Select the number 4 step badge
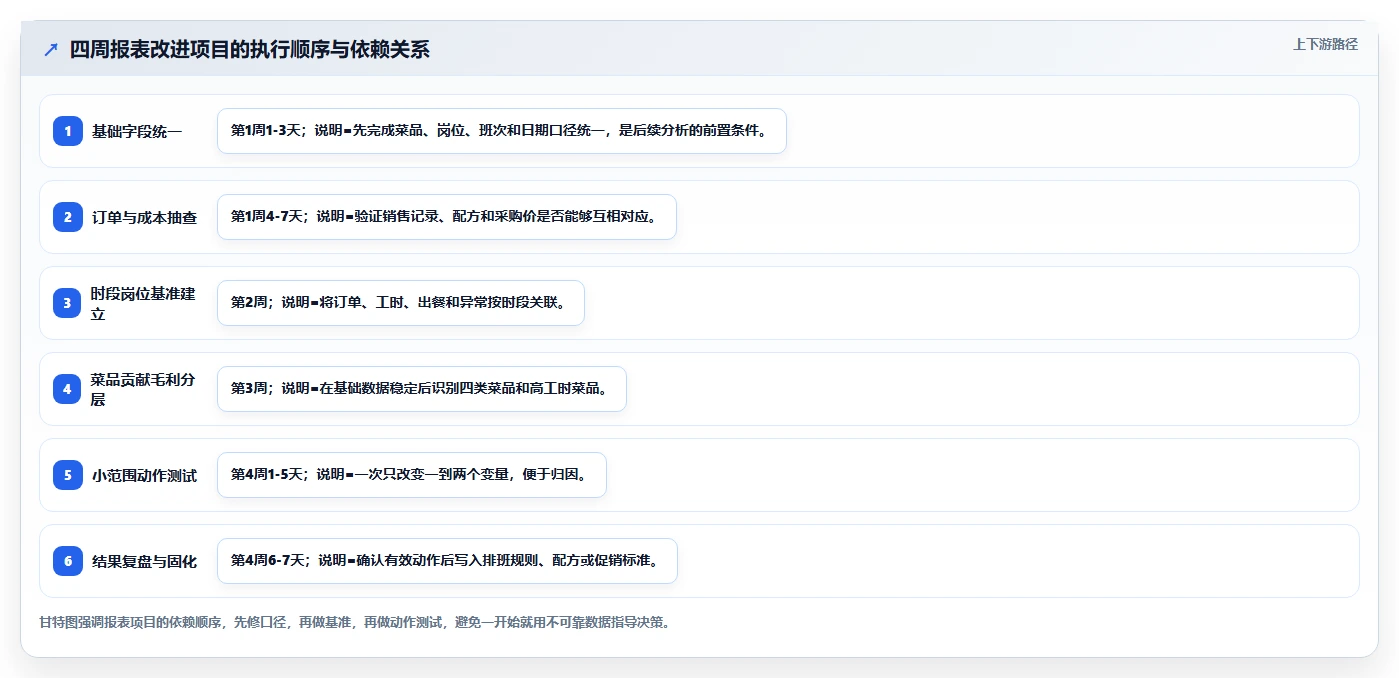Viewport: 1399px width, 678px height. (68, 389)
